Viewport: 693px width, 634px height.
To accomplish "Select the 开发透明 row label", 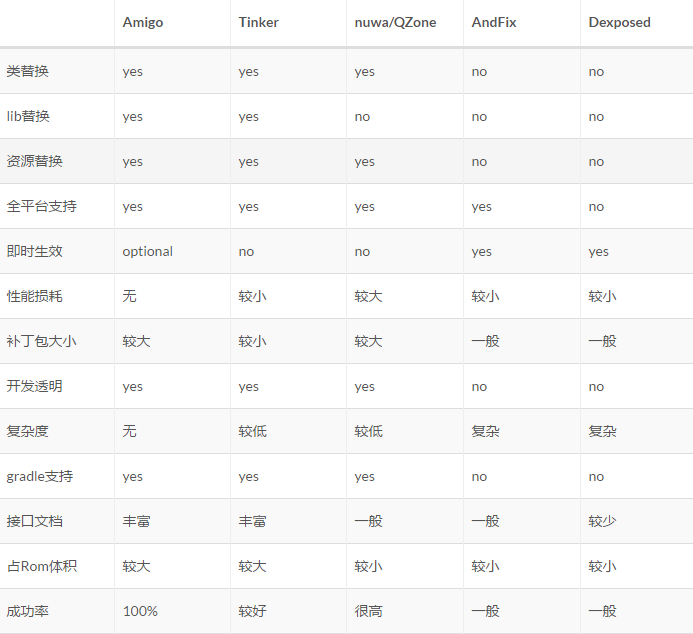I will pos(34,386).
